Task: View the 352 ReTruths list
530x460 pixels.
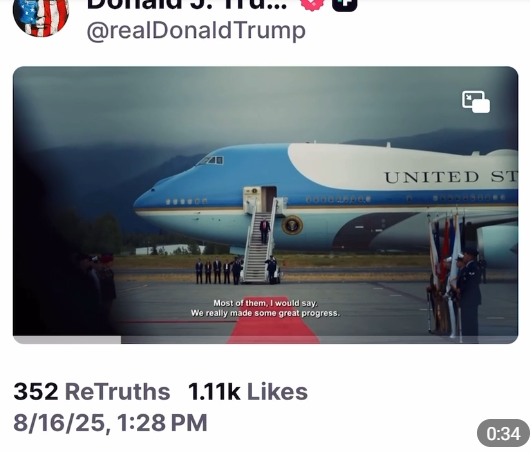Action: click(92, 392)
